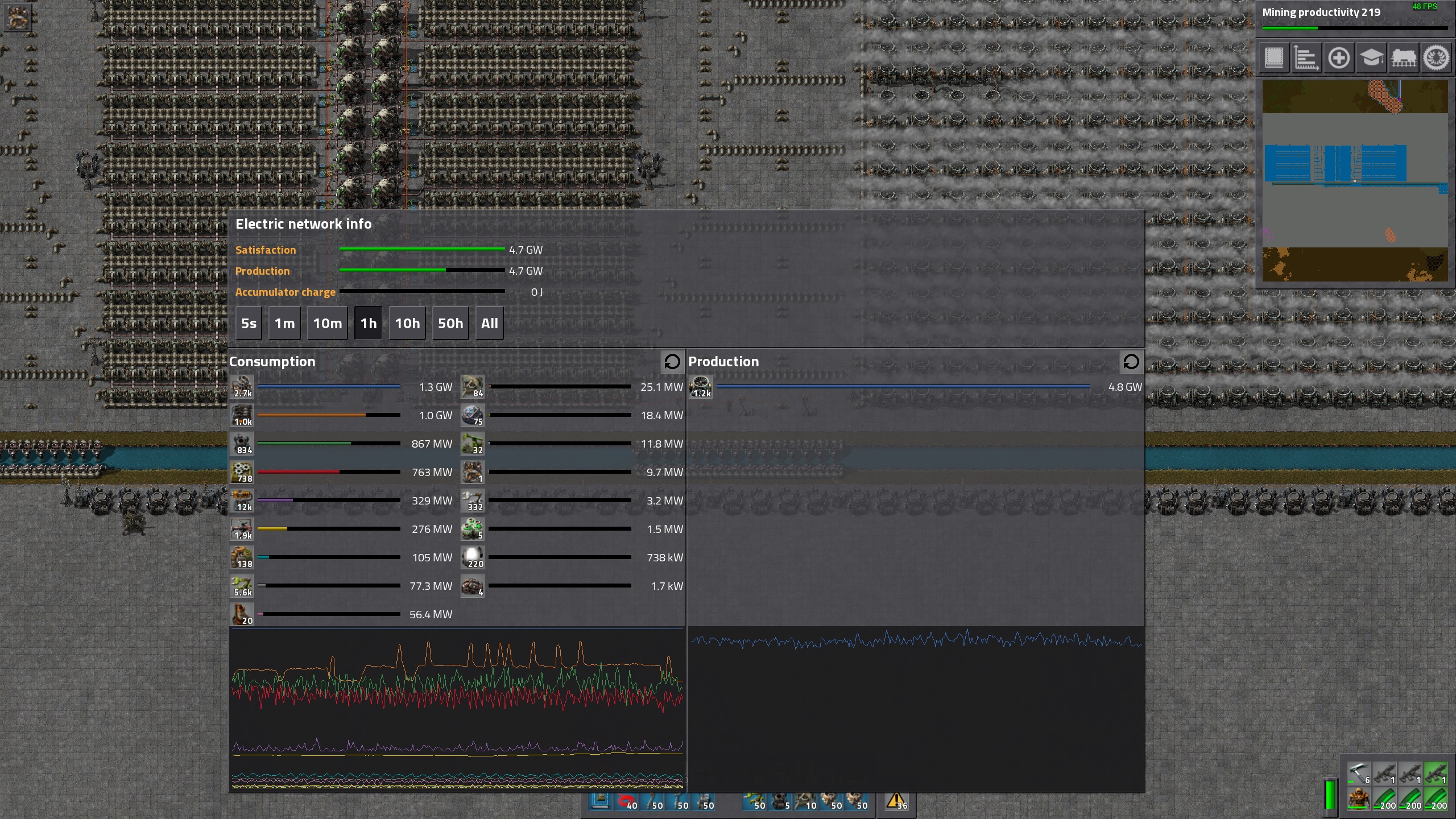Select the lamp icon with count 220
The width and height of the screenshot is (1456, 819).
click(473, 557)
